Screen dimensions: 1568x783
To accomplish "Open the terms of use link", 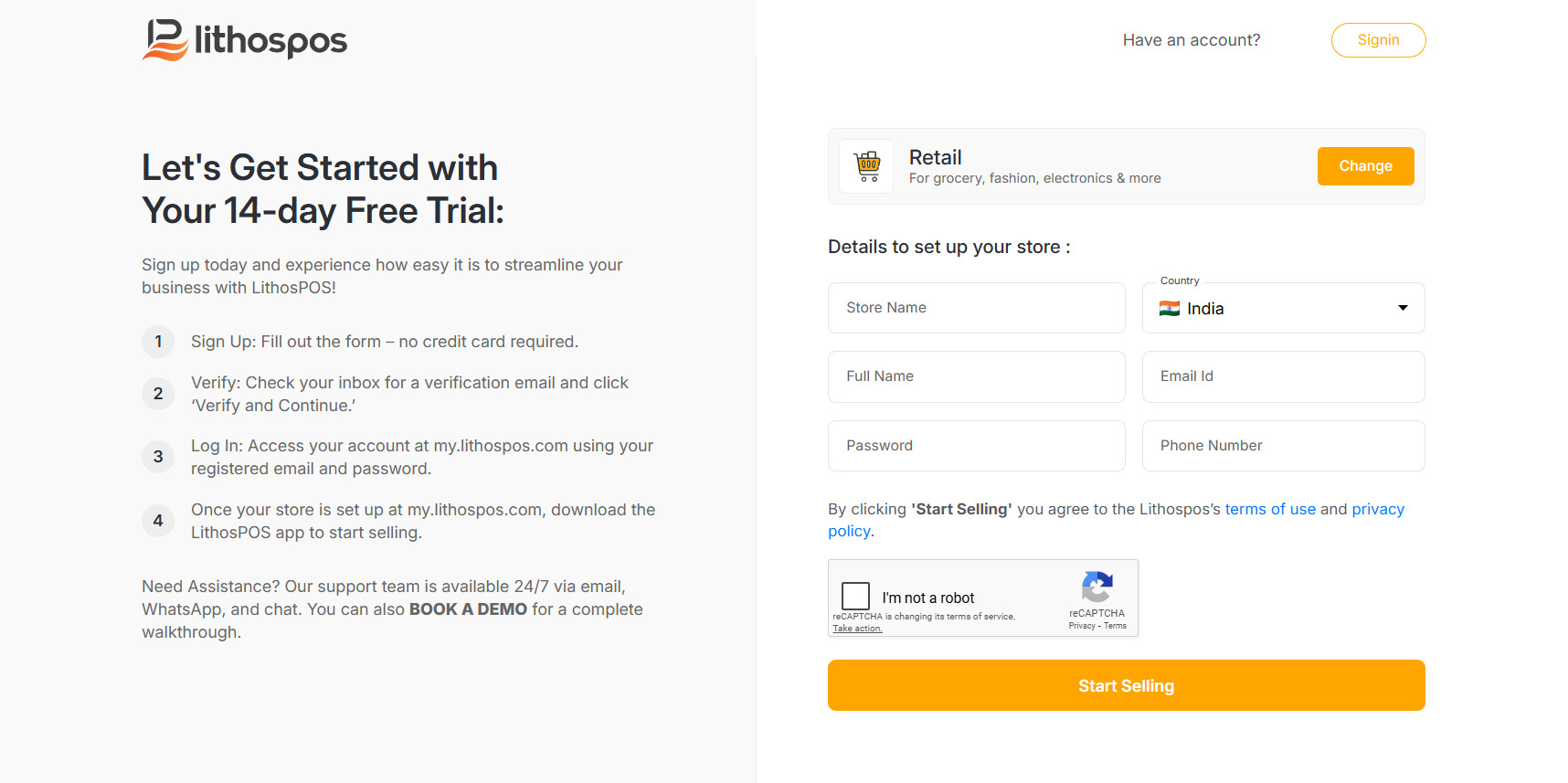I will click(x=1270, y=509).
